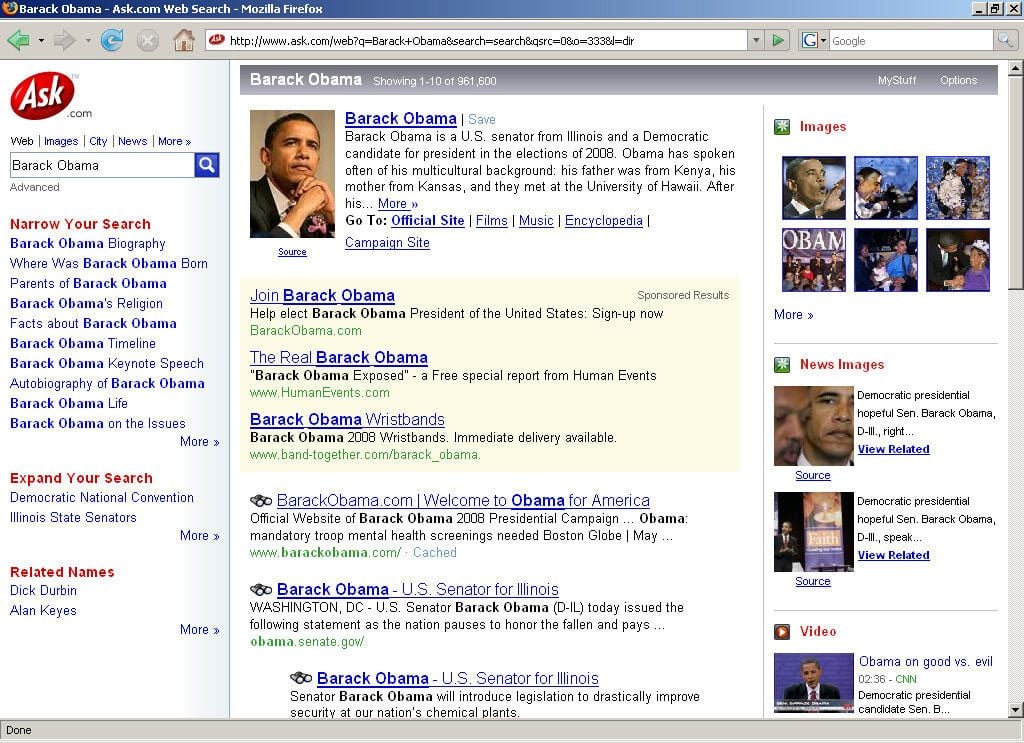Click the Google search engine icon
Screen dimensions: 1024x743
pos(809,40)
